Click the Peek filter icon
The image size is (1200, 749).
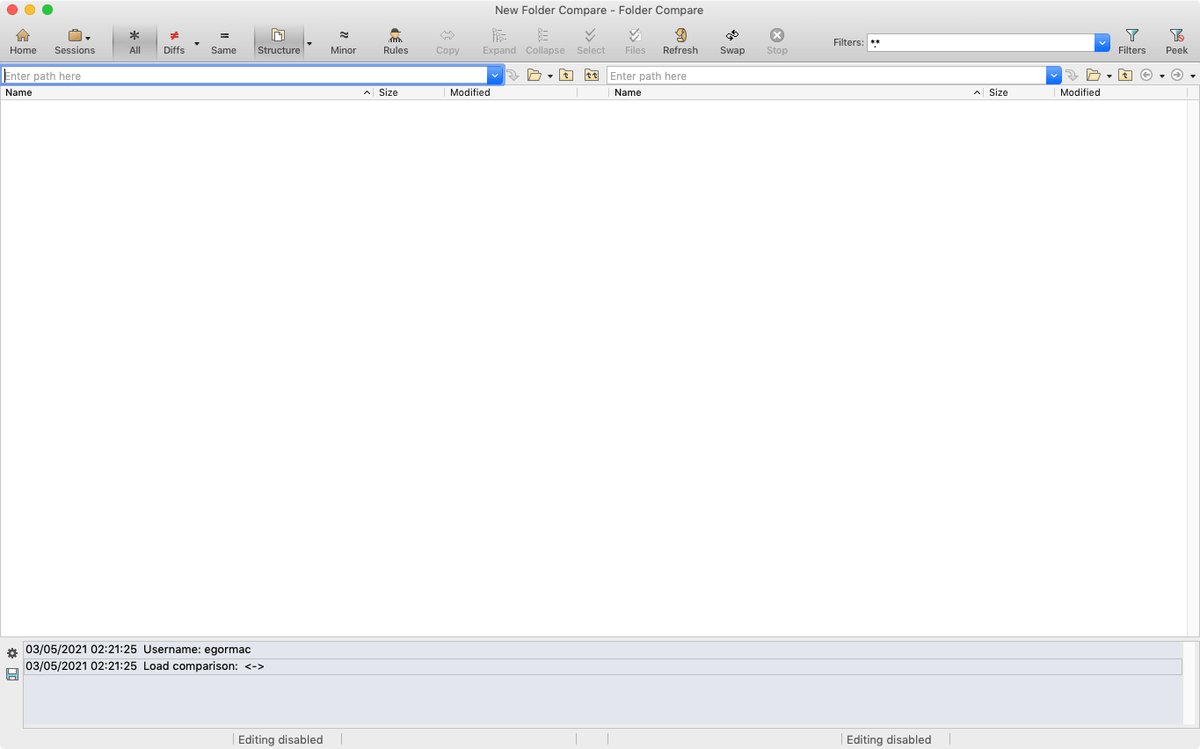[1176, 41]
